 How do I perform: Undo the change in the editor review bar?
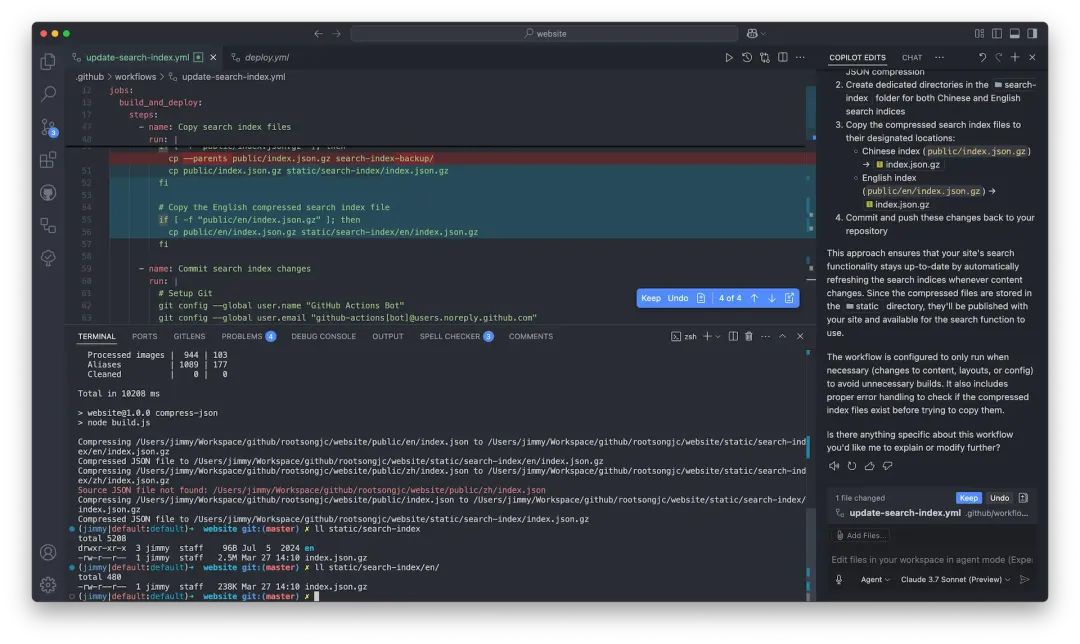678,298
